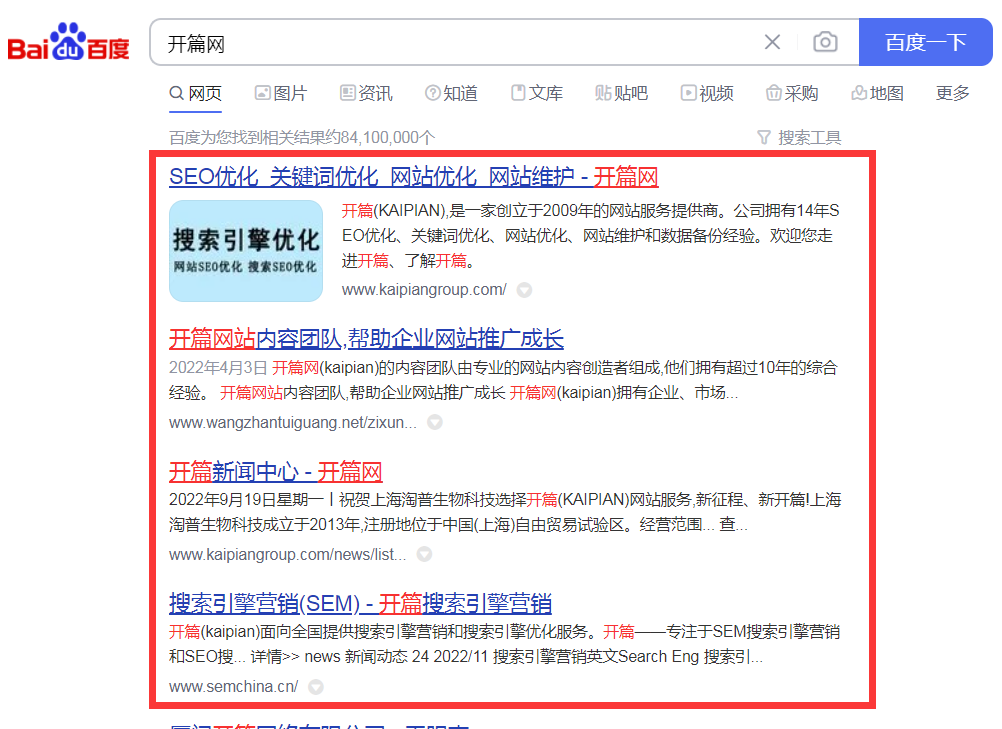Go to the 知道 tab

coord(451,93)
